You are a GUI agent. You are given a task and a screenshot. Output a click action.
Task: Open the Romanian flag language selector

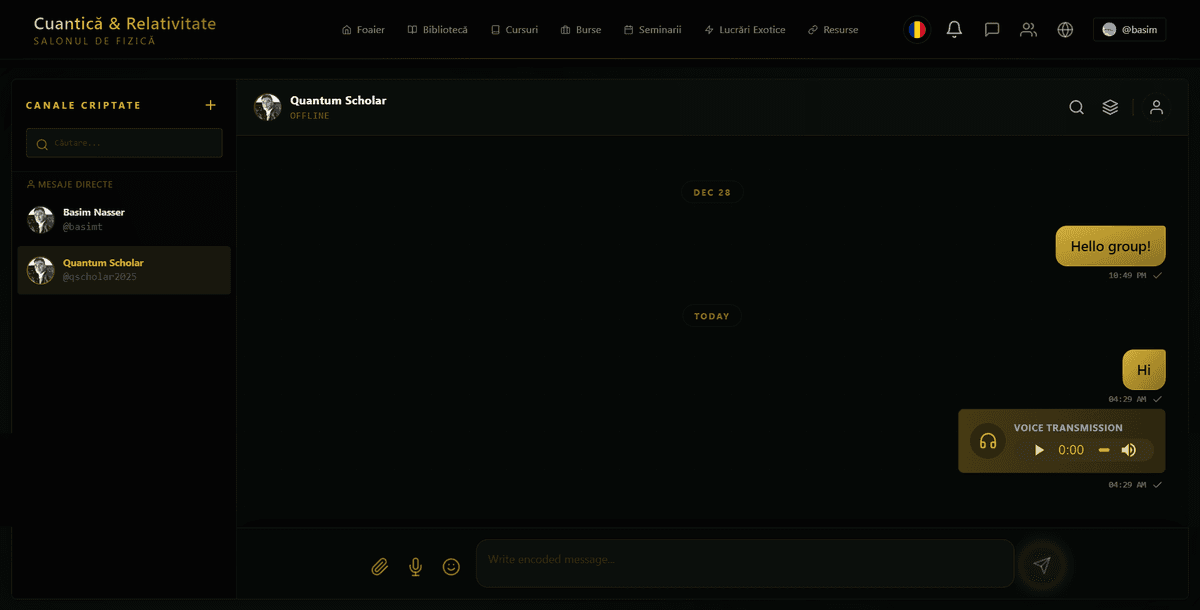(916, 30)
